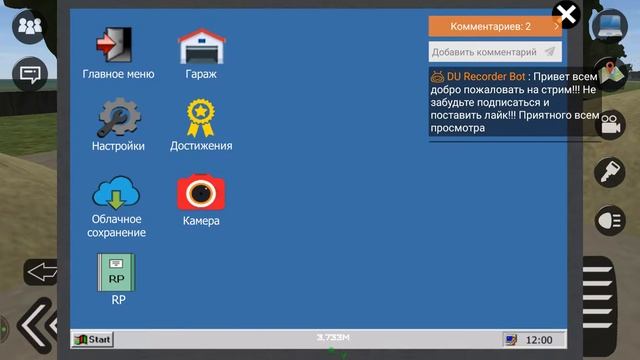Image resolution: width=640 pixels, height=360 pixels.
Task: Click the DU Recorder Bot avatar icon
Action: point(437,77)
